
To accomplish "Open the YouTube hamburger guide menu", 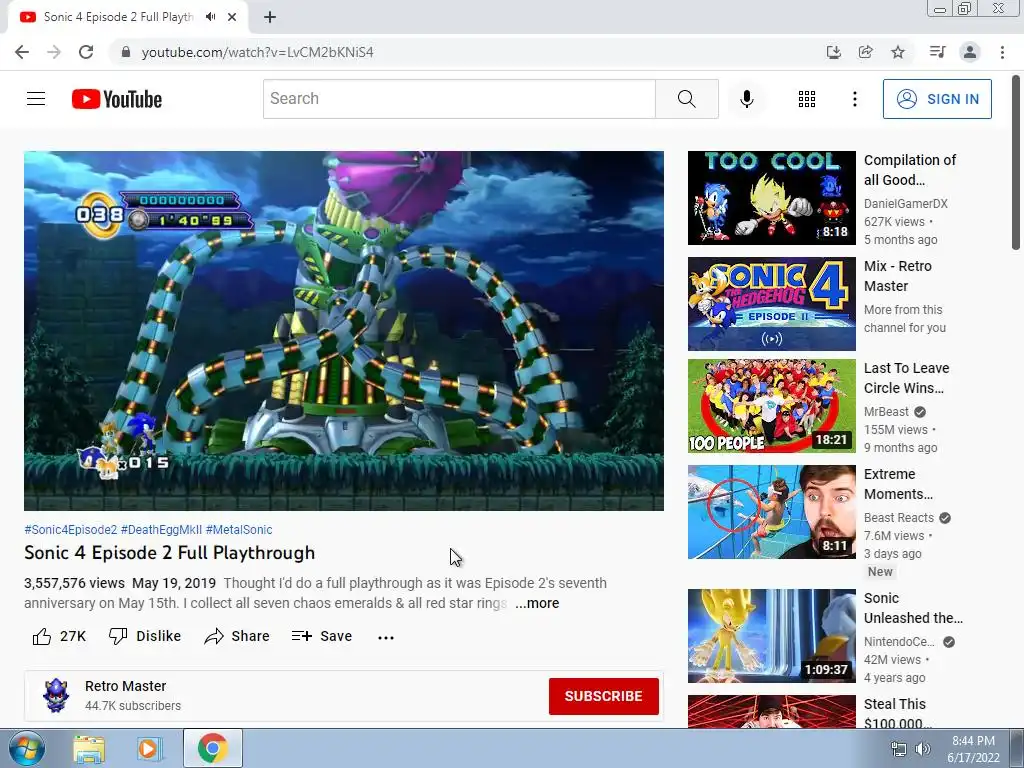I will (36, 99).
